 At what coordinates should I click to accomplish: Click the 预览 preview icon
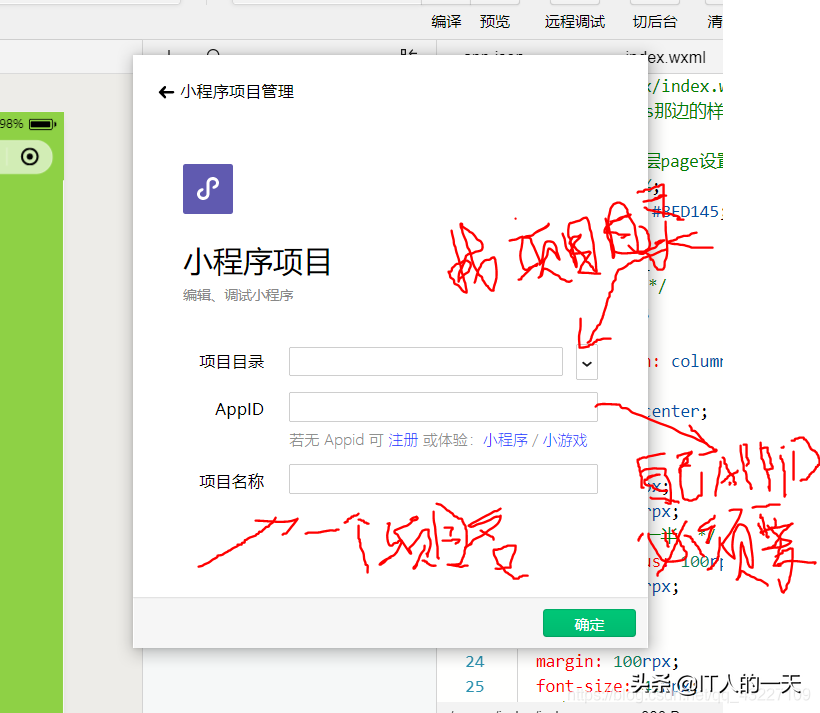(494, 20)
